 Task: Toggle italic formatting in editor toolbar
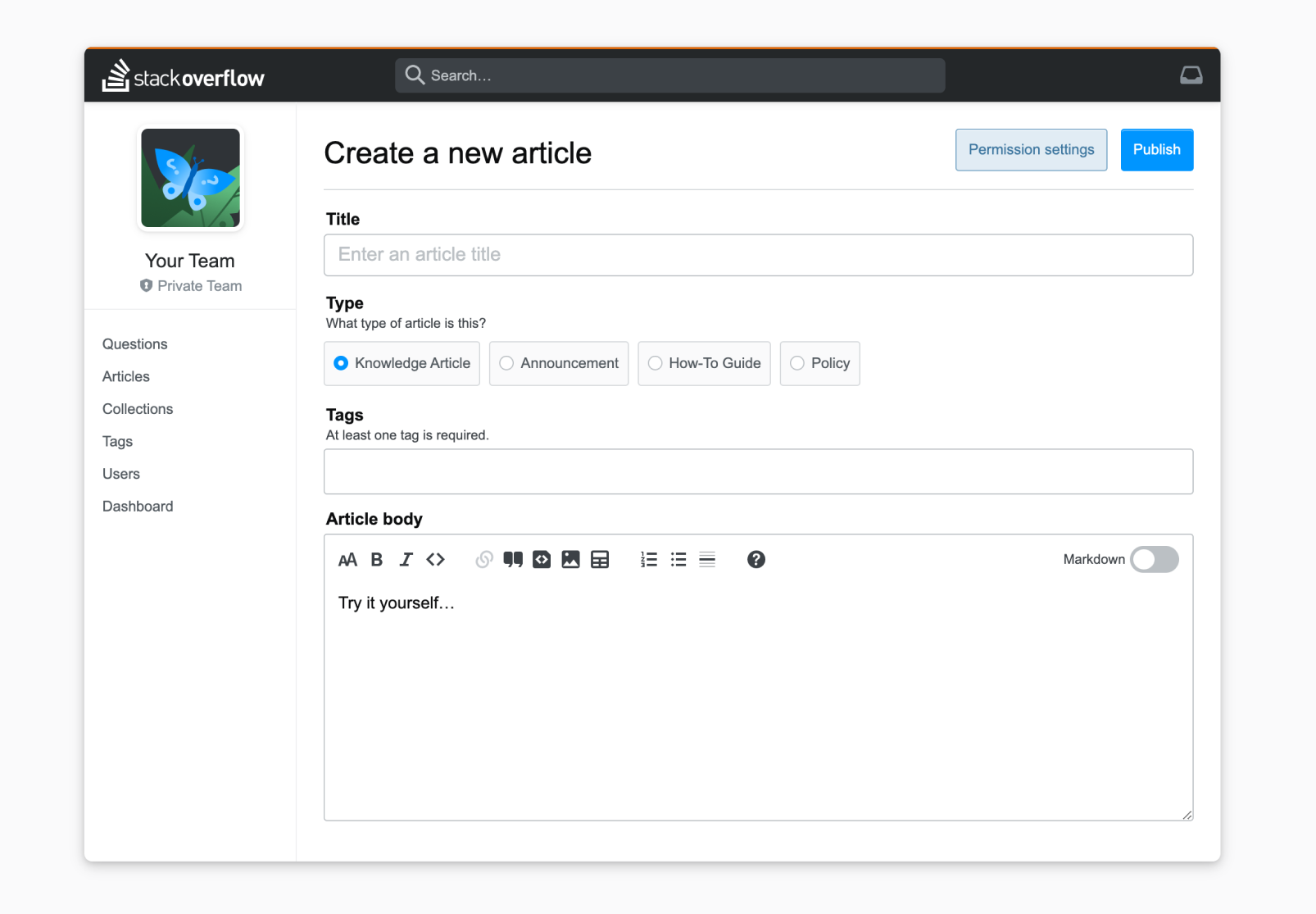(406, 560)
